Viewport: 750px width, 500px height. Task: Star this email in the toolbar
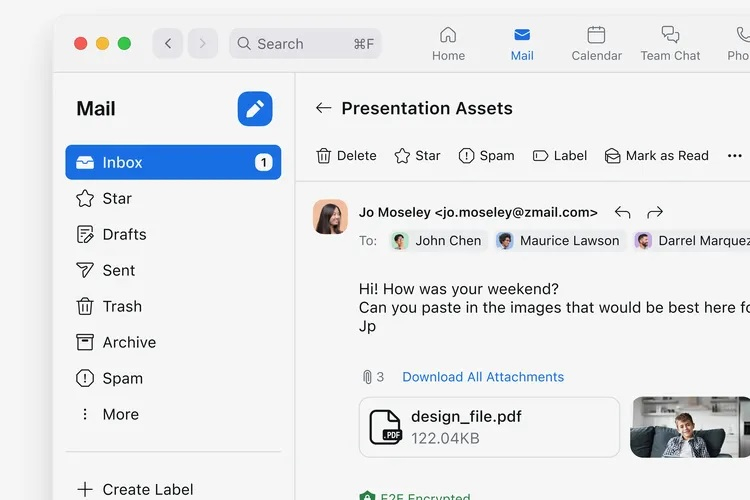(x=417, y=156)
